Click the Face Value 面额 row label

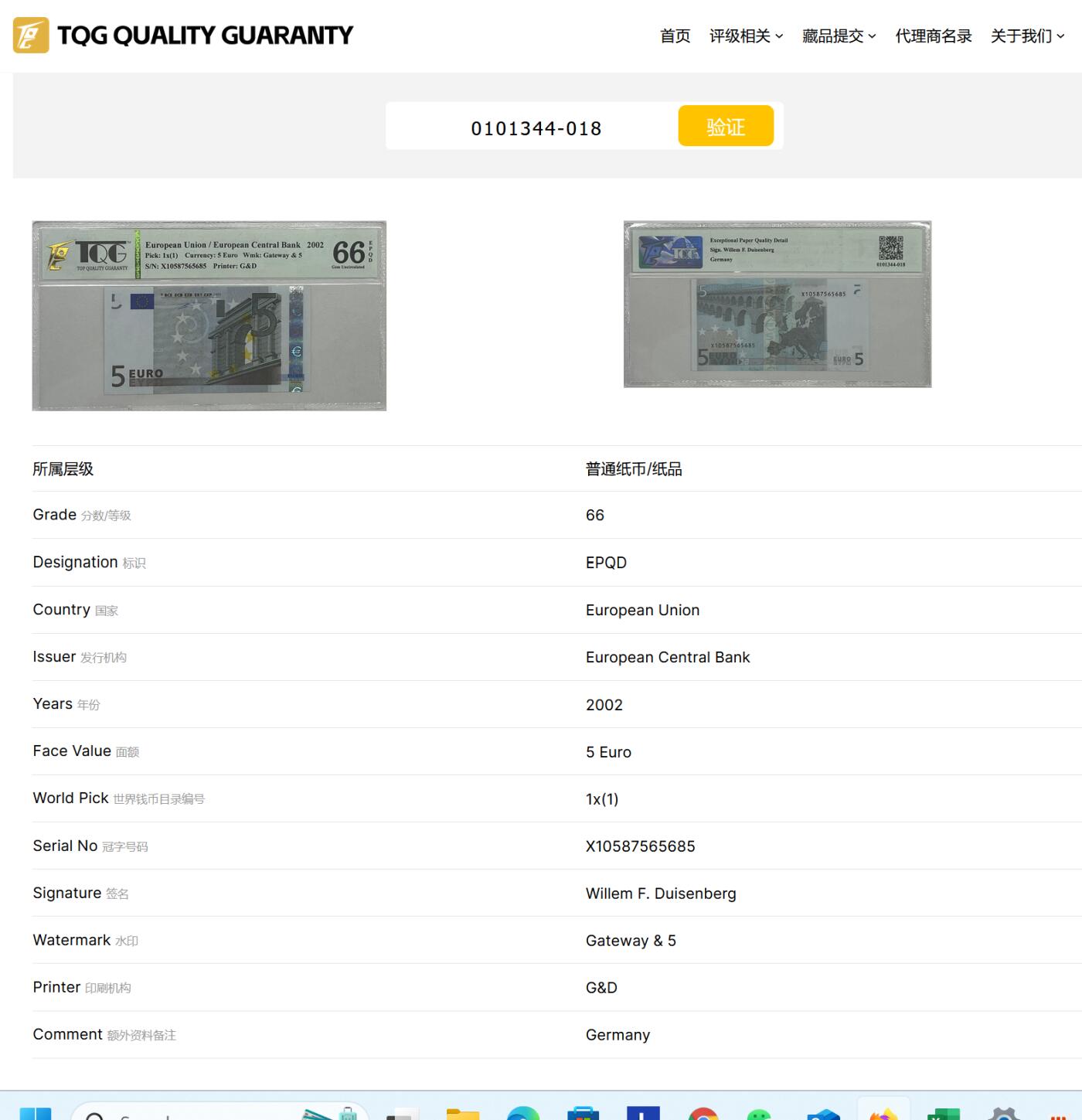coord(86,751)
